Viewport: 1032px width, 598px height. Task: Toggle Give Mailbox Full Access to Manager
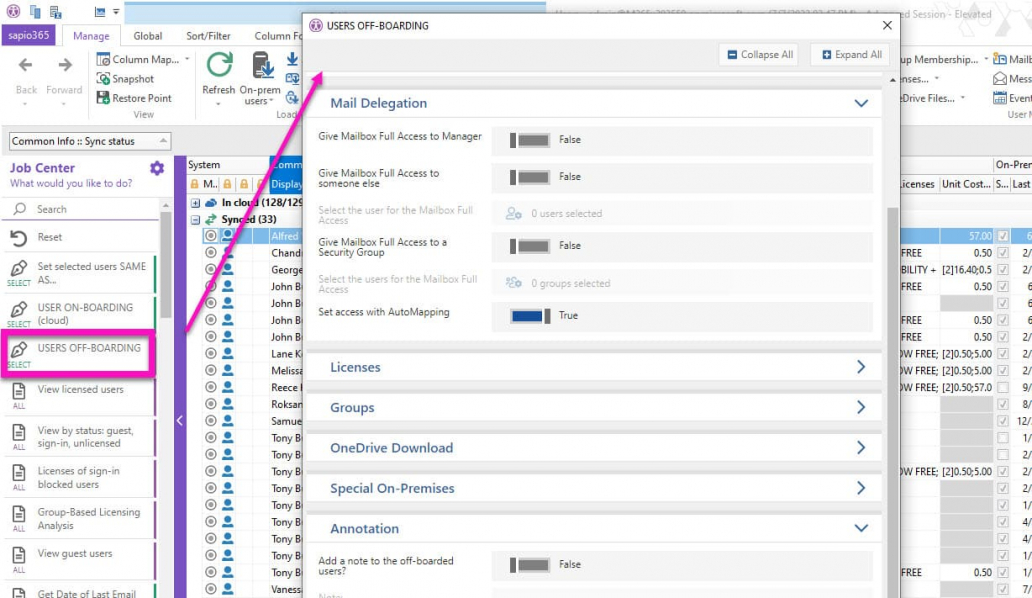(530, 140)
